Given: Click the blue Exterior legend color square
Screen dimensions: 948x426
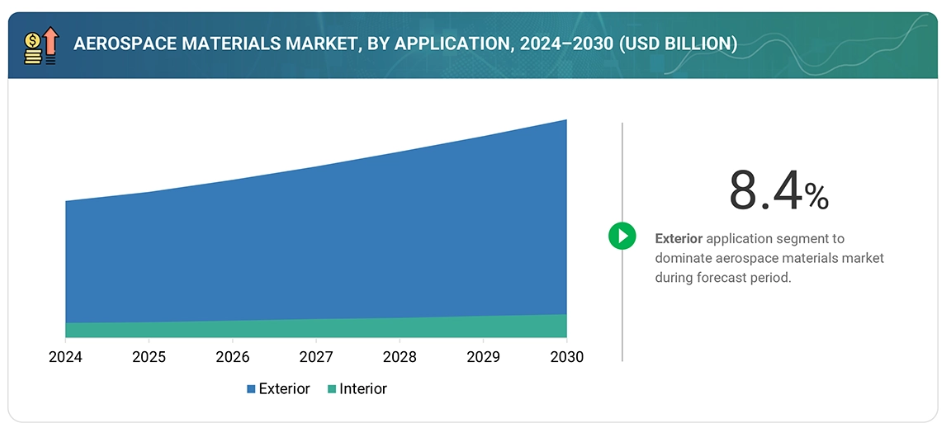Looking at the screenshot, I should [x=250, y=389].
